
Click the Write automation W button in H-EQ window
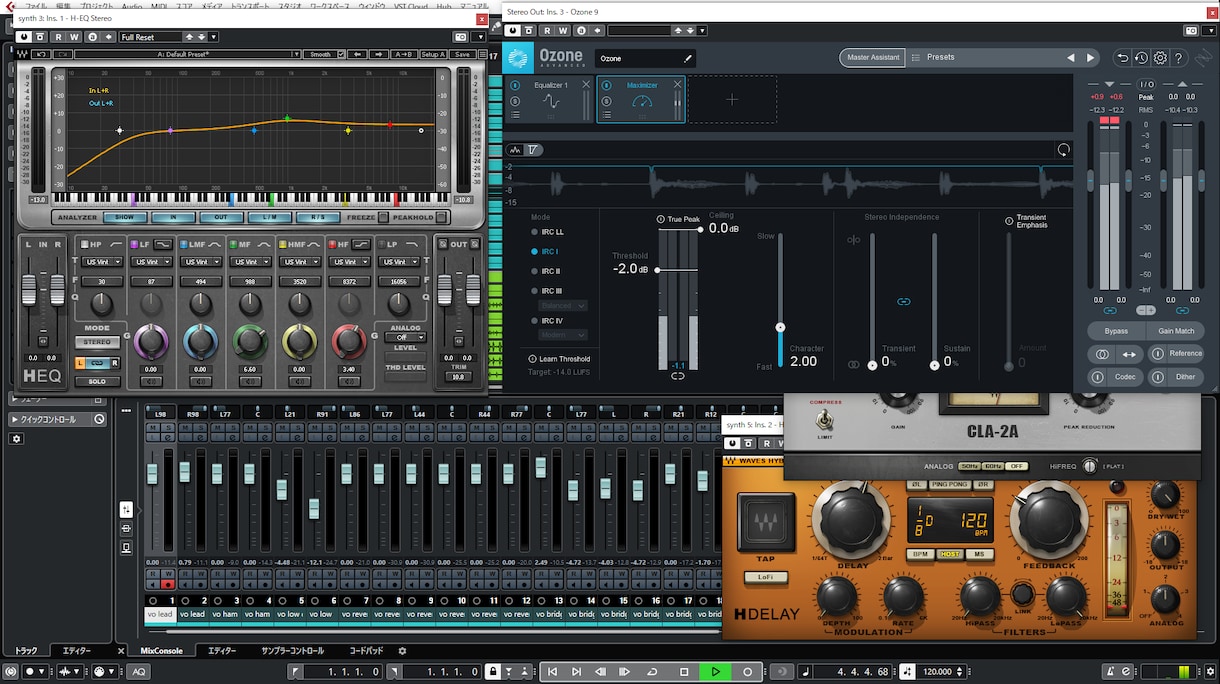pos(72,37)
